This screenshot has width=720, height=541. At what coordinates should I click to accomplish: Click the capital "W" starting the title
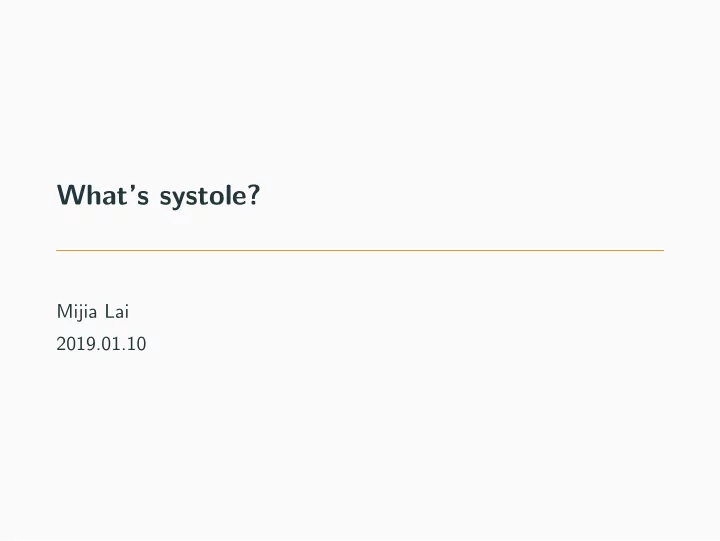tap(70, 194)
